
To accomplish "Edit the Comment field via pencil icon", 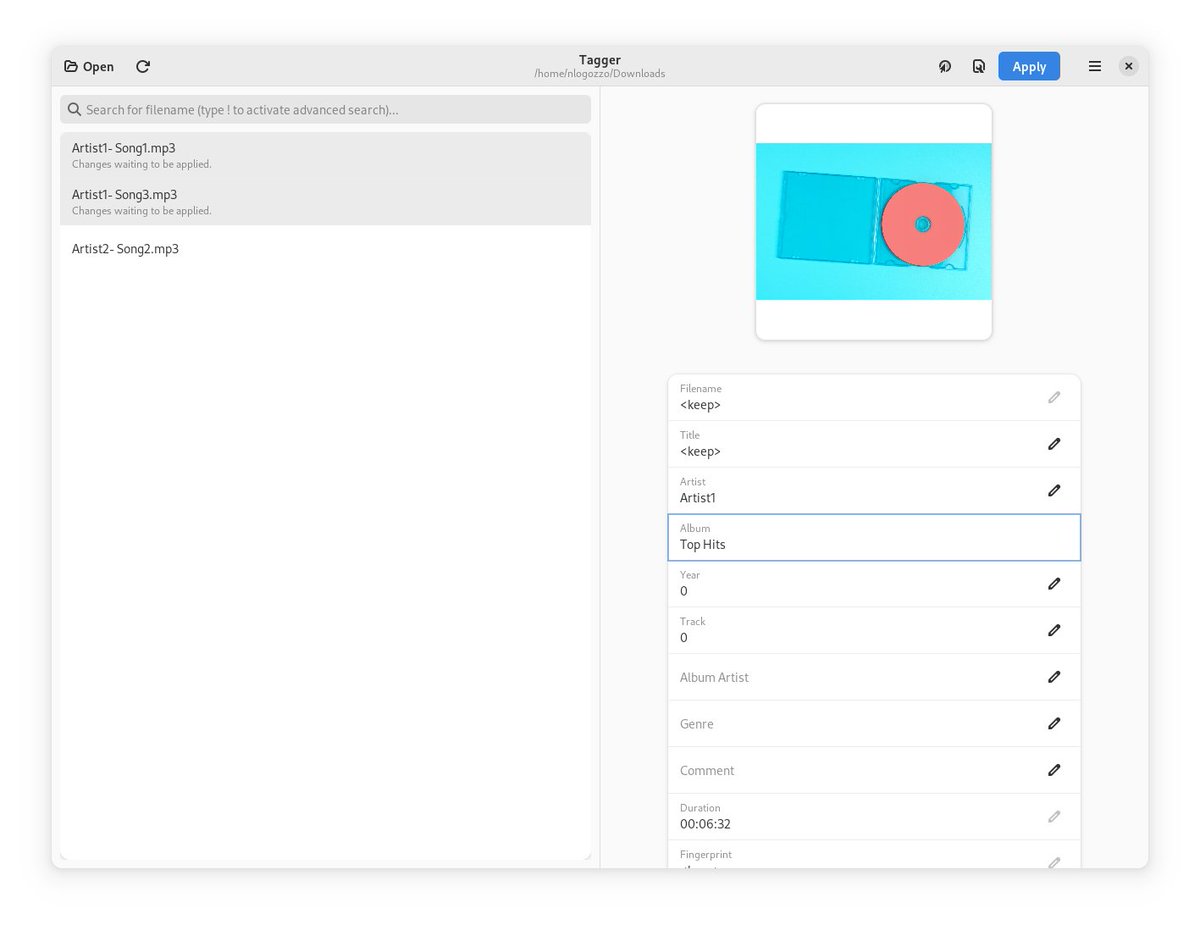I will 1054,770.
